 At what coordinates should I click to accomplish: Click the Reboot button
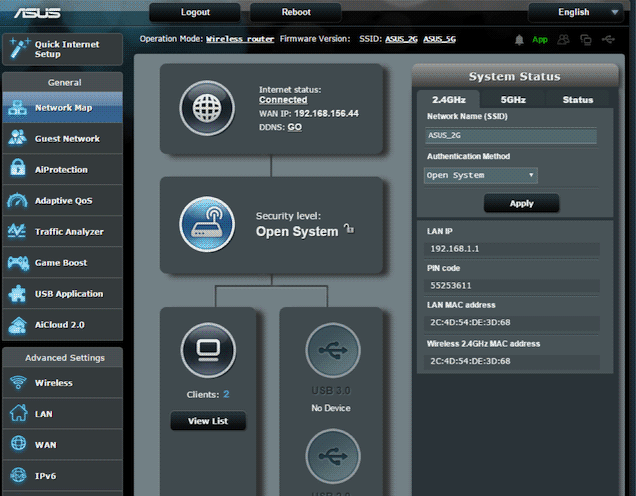296,12
